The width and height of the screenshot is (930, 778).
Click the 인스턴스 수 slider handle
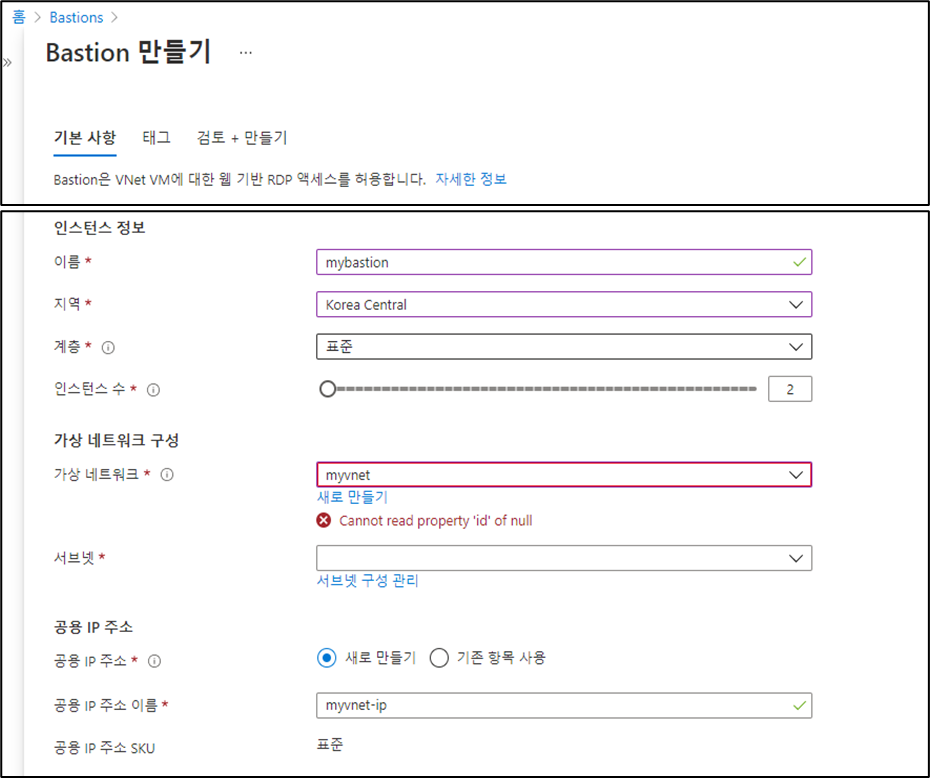point(327,389)
